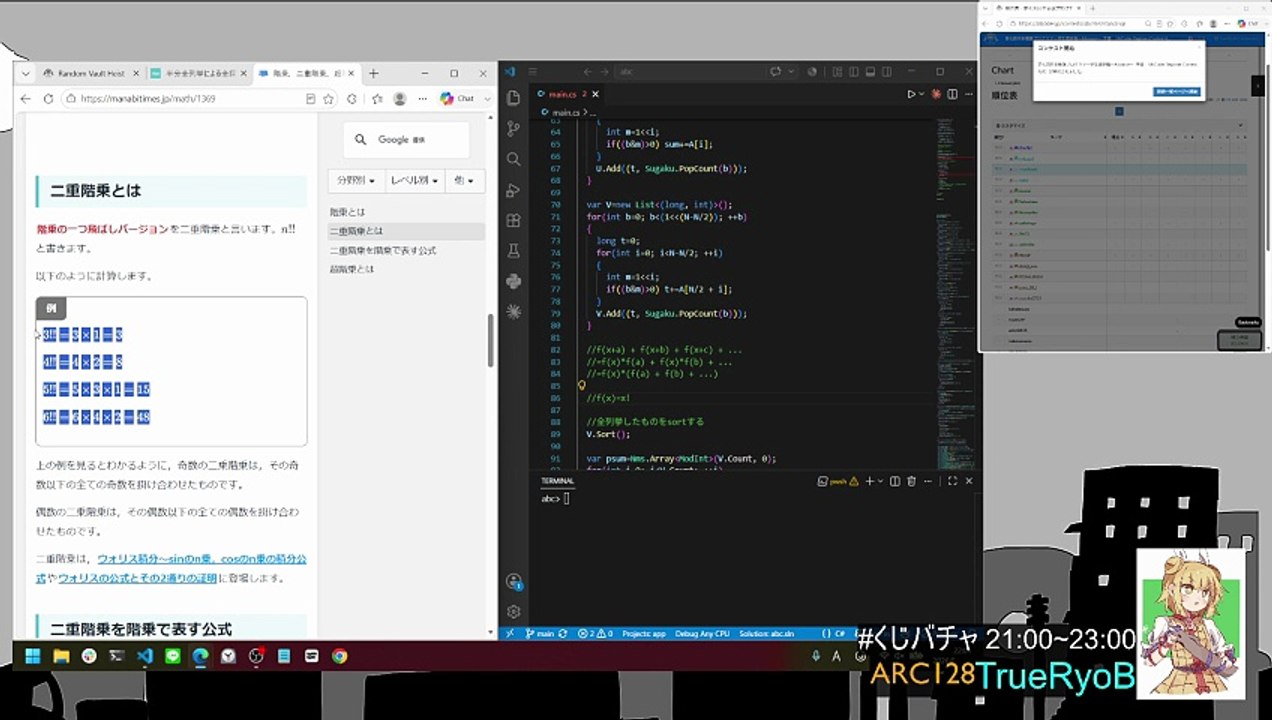
Task: Open the Testing flask view in VS Code
Action: 514,251
